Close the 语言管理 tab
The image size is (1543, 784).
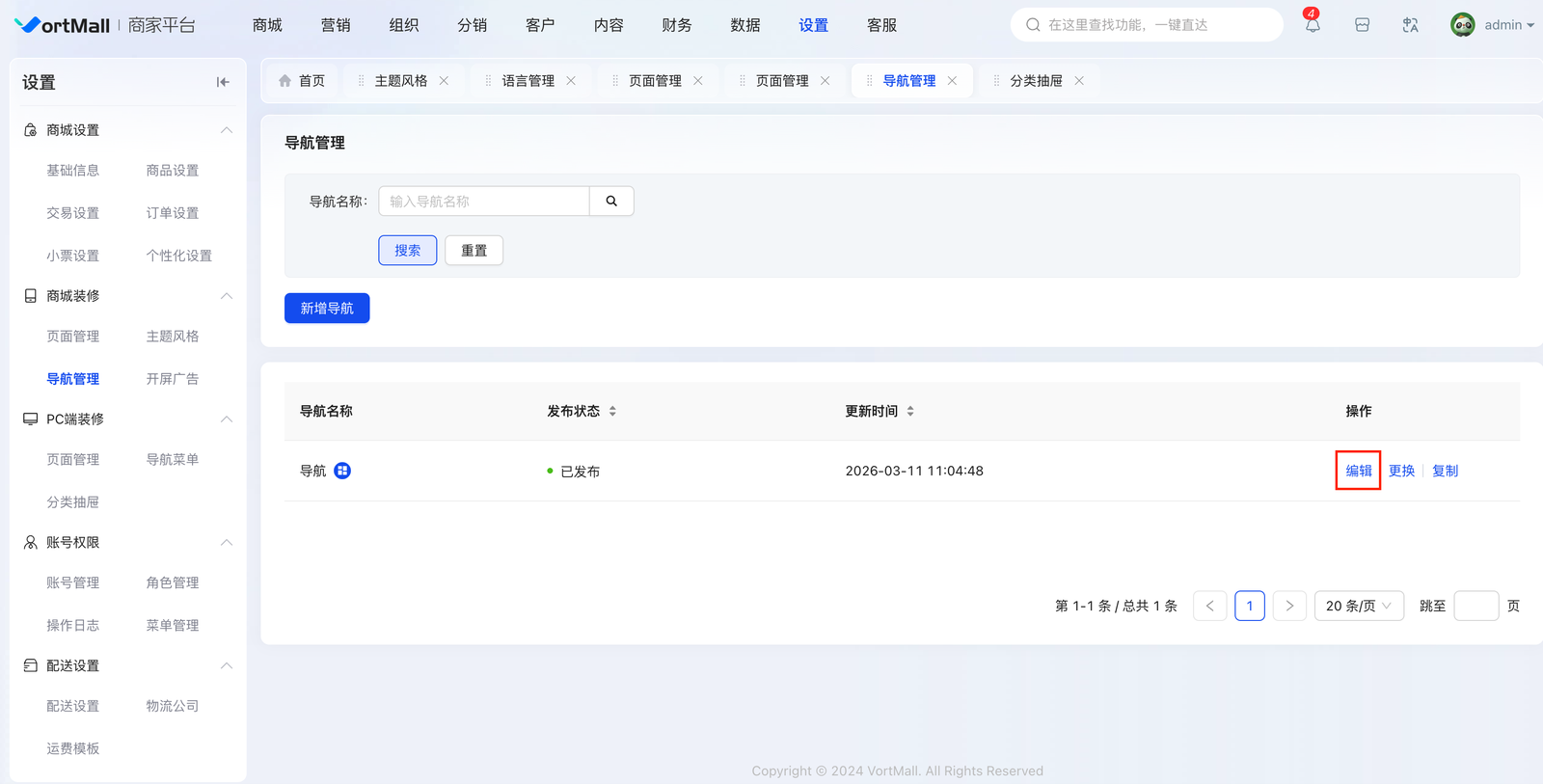click(x=571, y=81)
